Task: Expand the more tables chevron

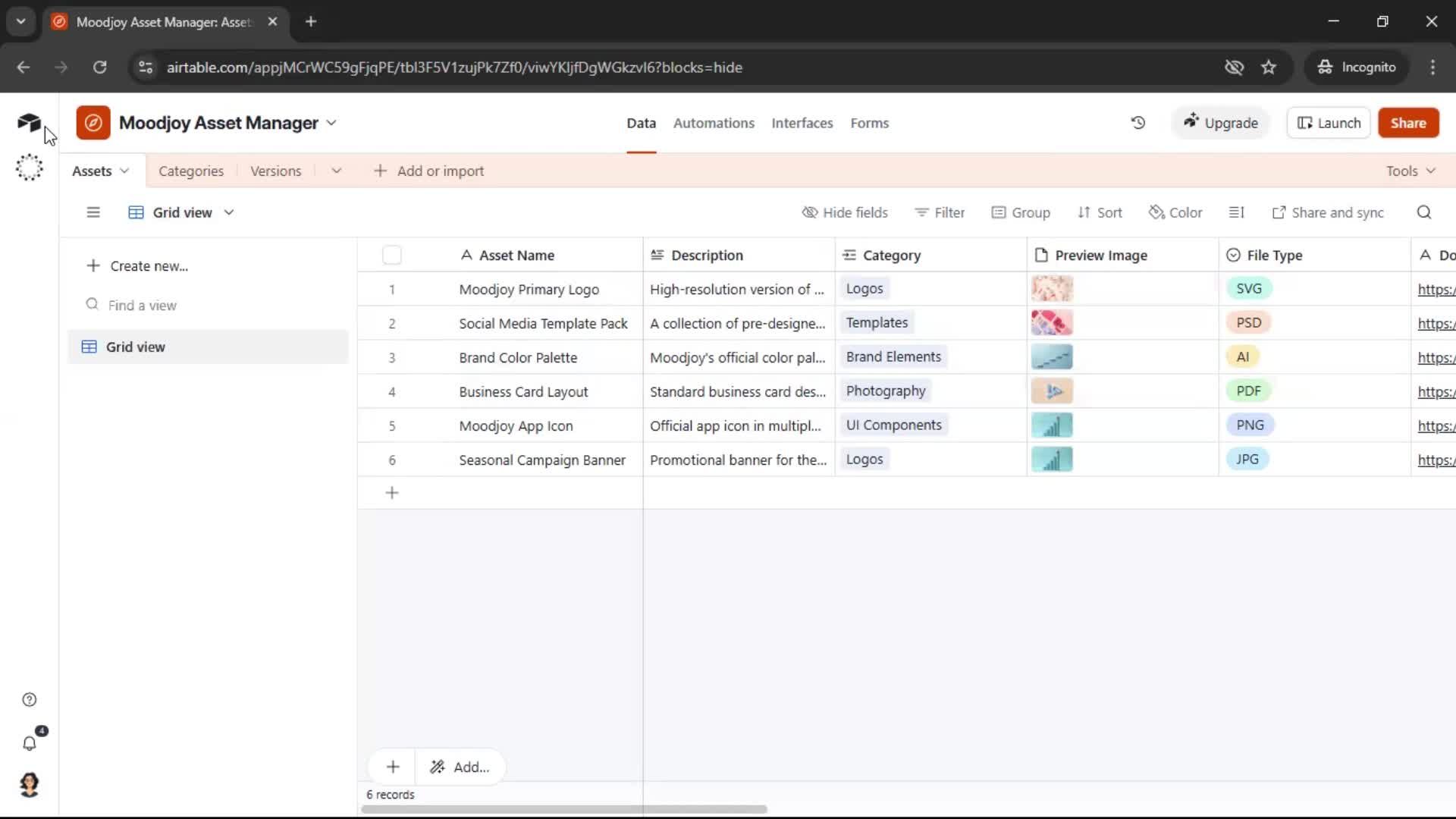Action: [x=336, y=171]
